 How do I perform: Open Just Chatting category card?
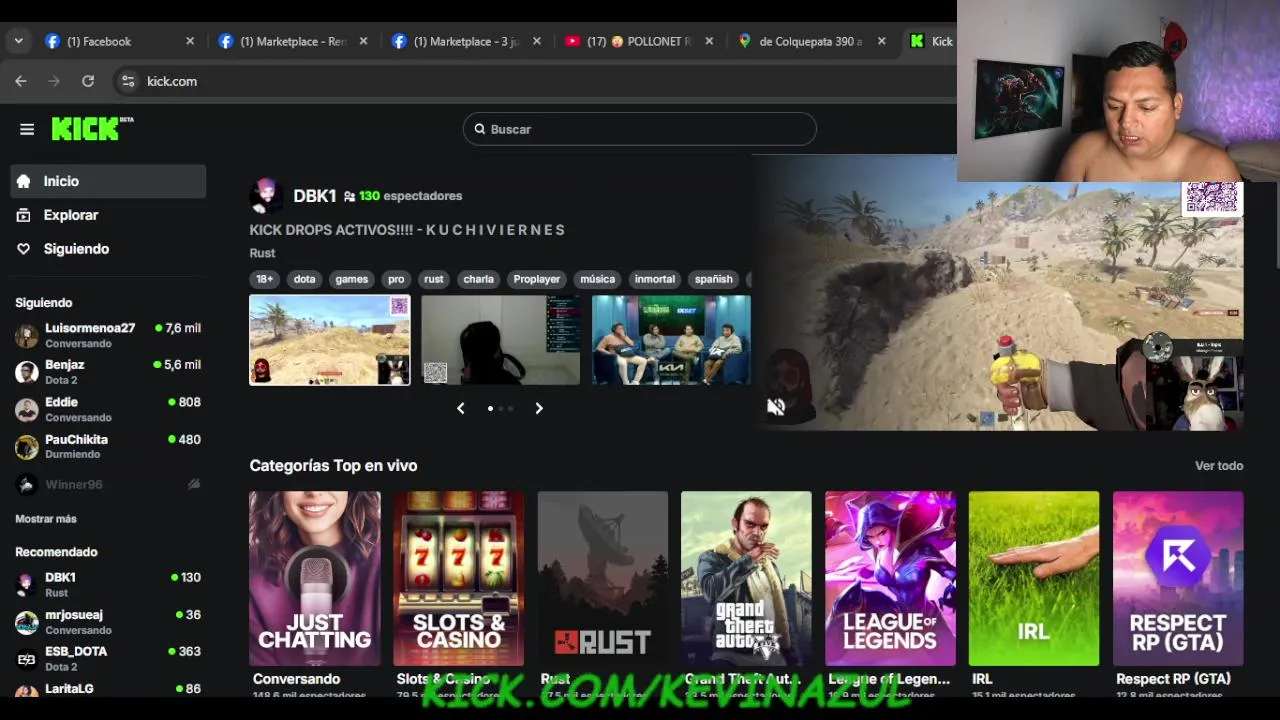coord(315,578)
